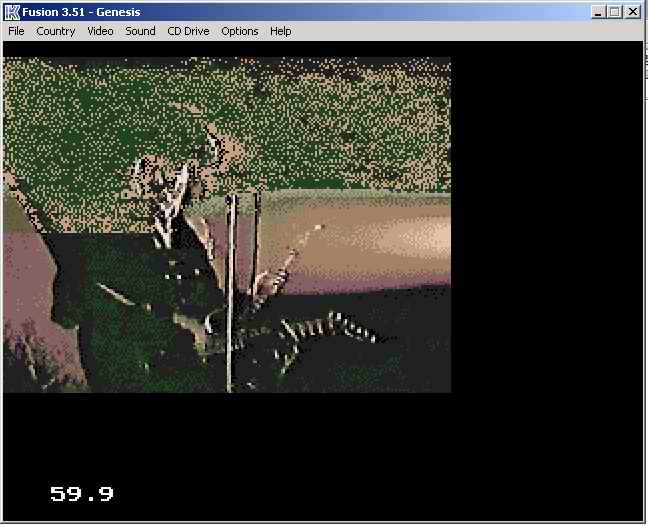Viewport: 648px width, 526px height.
Task: Open the File menu
Action: [16, 31]
